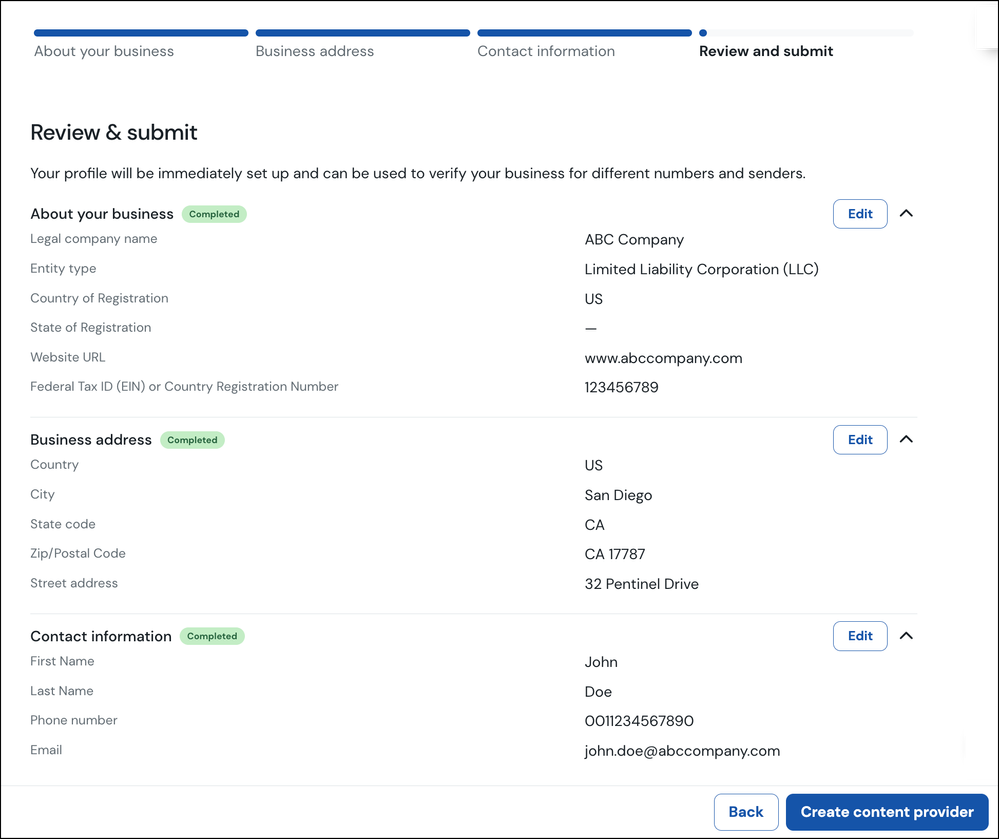The height and width of the screenshot is (839, 999).
Task: Collapse the Contact information section chevron
Action: tap(906, 636)
